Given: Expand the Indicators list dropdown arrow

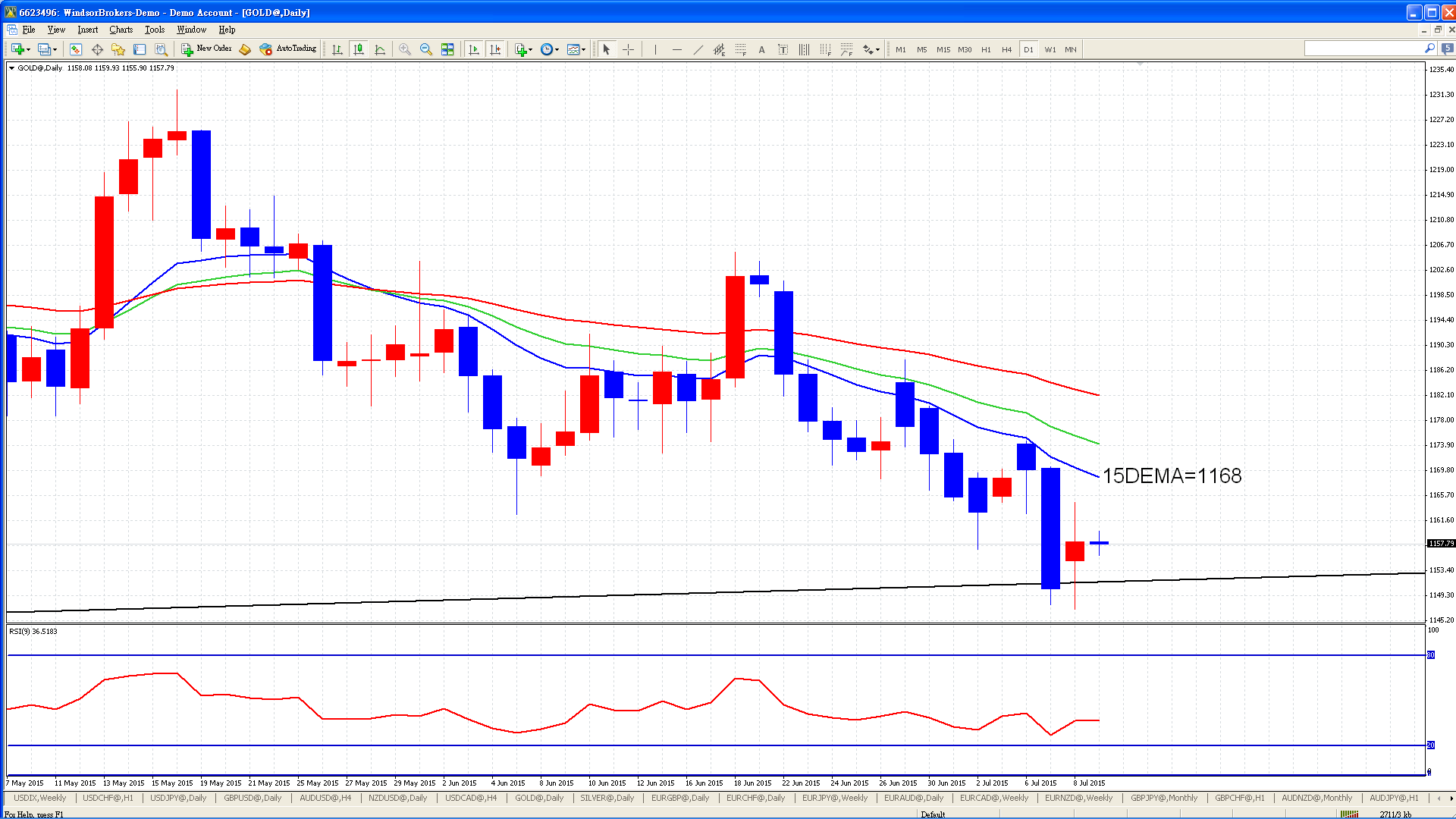Looking at the screenshot, I should click(531, 50).
